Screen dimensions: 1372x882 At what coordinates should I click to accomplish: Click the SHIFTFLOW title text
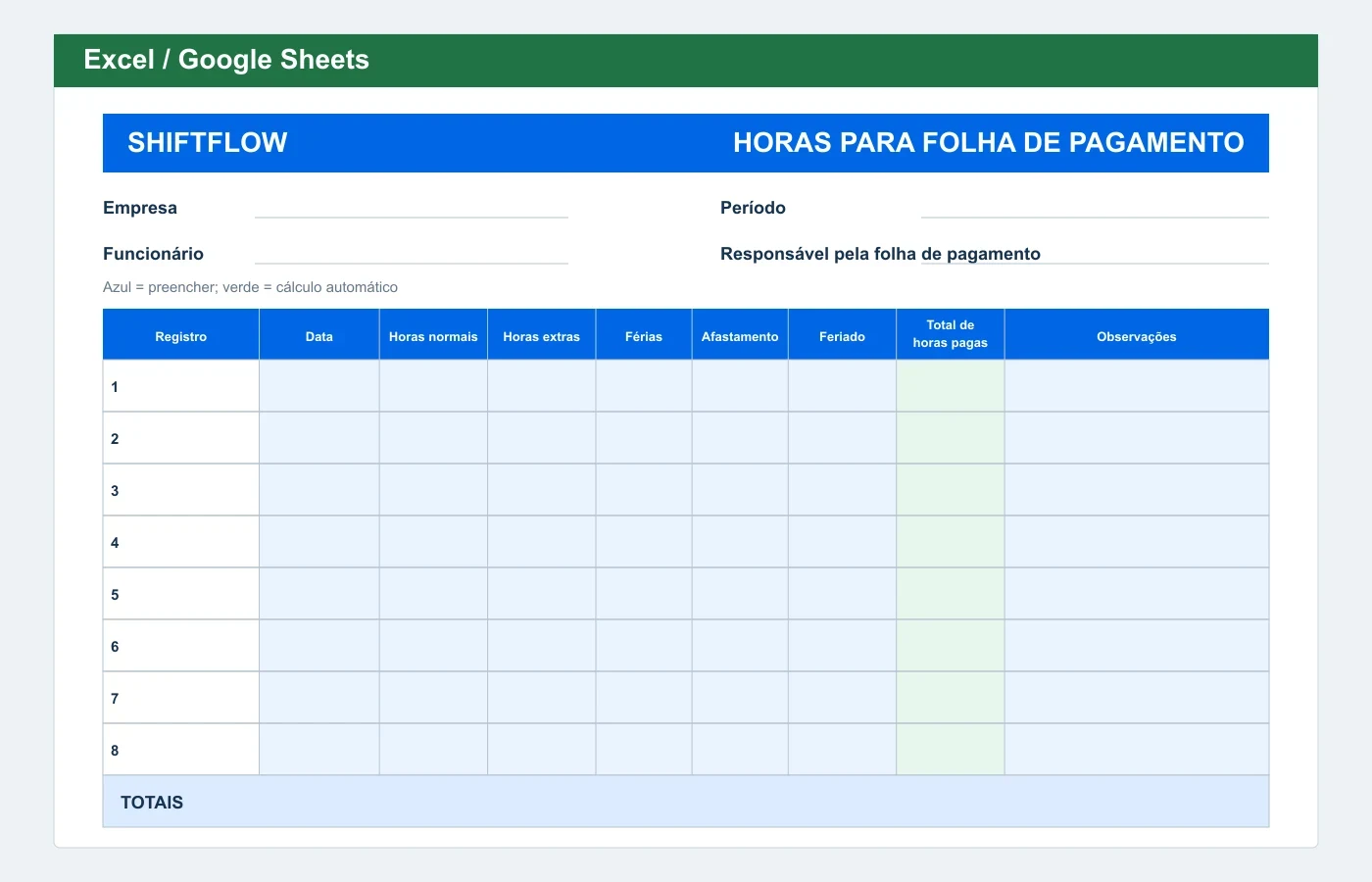(208, 143)
